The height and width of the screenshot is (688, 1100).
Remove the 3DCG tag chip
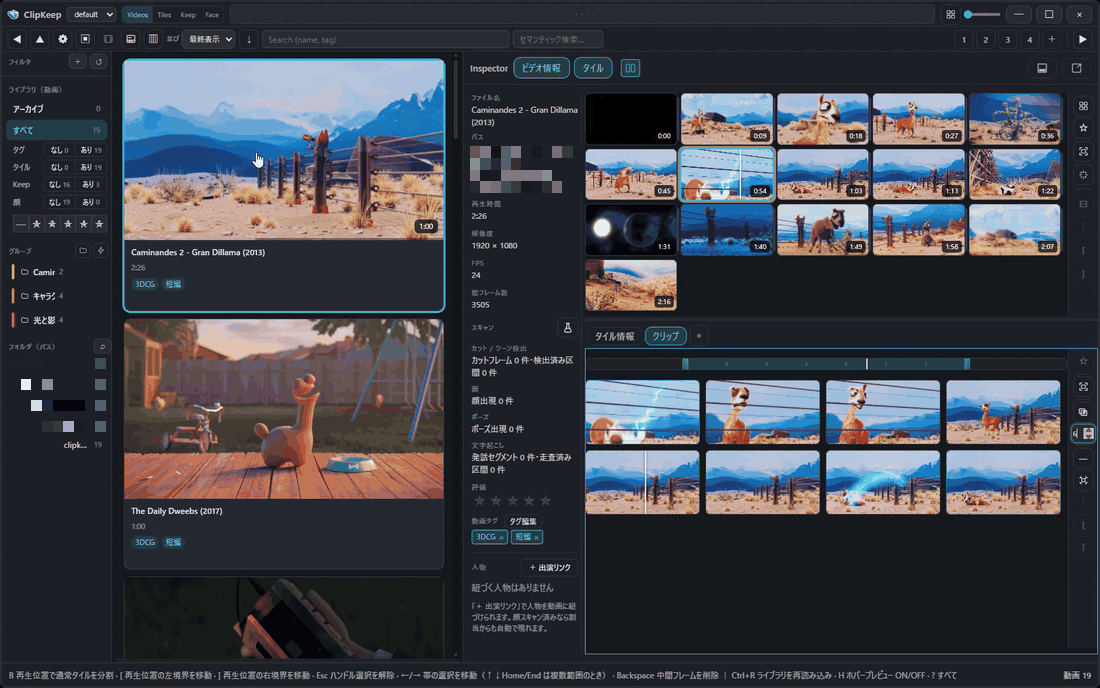[x=501, y=537]
